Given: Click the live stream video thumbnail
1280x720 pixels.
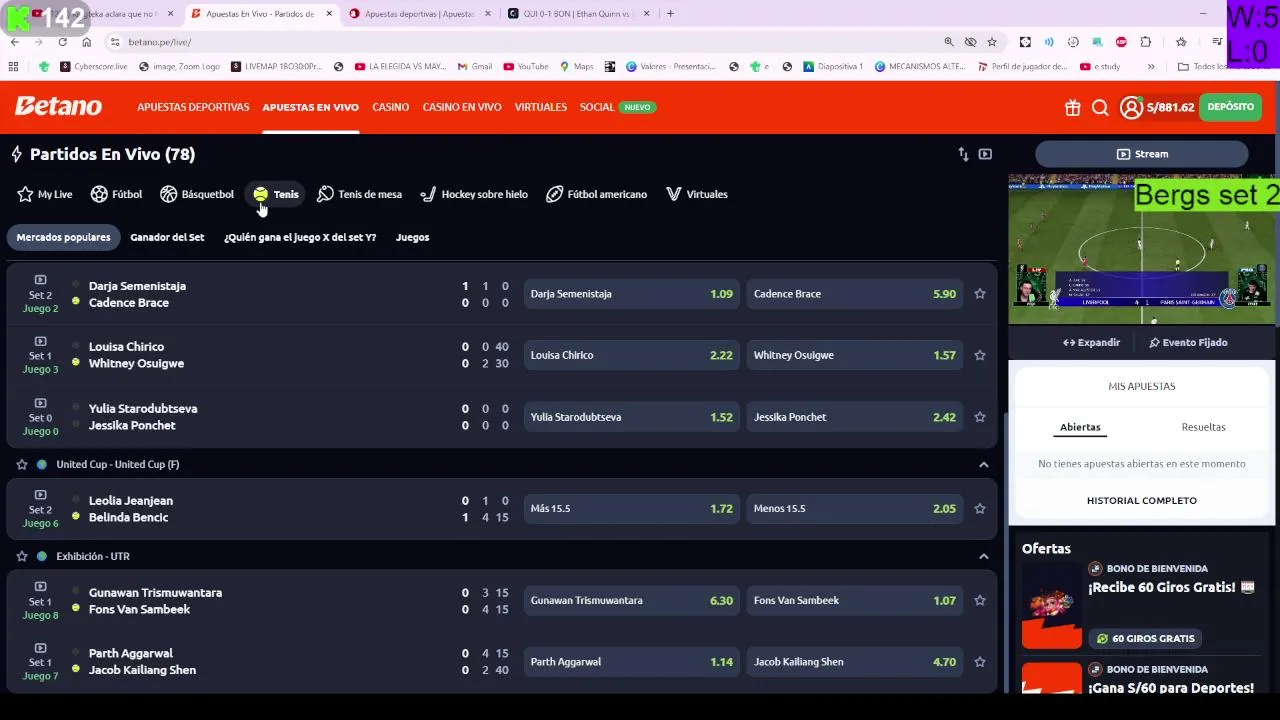Looking at the screenshot, I should tap(1142, 250).
